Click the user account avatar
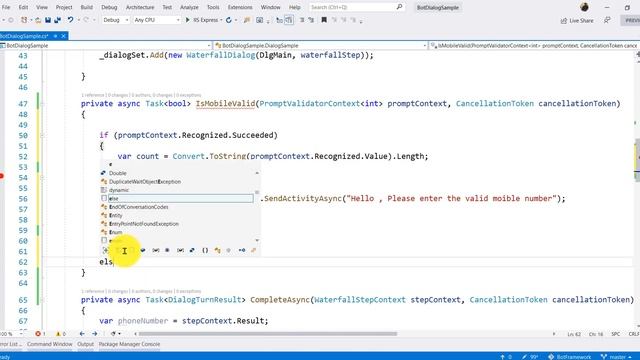 pyautogui.click(x=584, y=7)
